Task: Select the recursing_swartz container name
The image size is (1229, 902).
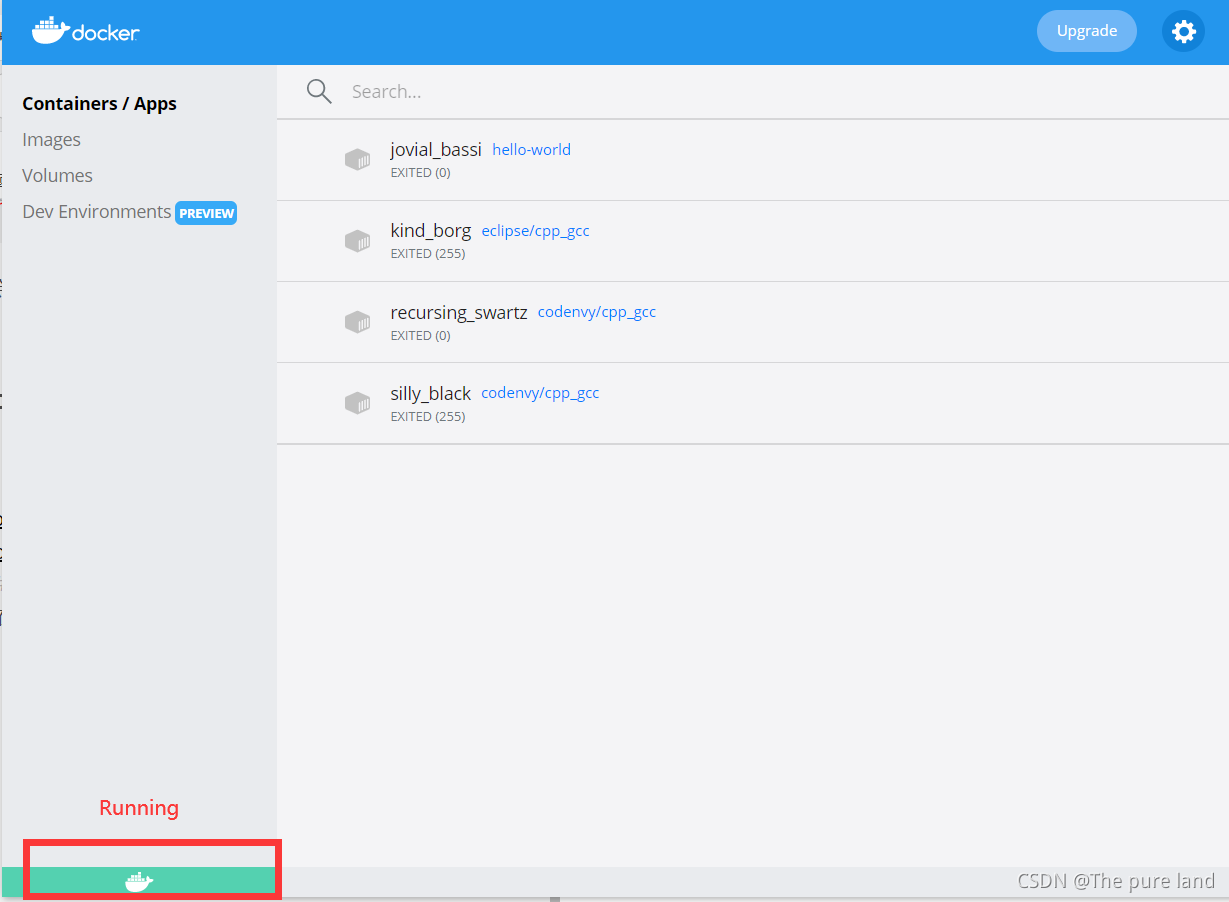Action: [x=459, y=313]
